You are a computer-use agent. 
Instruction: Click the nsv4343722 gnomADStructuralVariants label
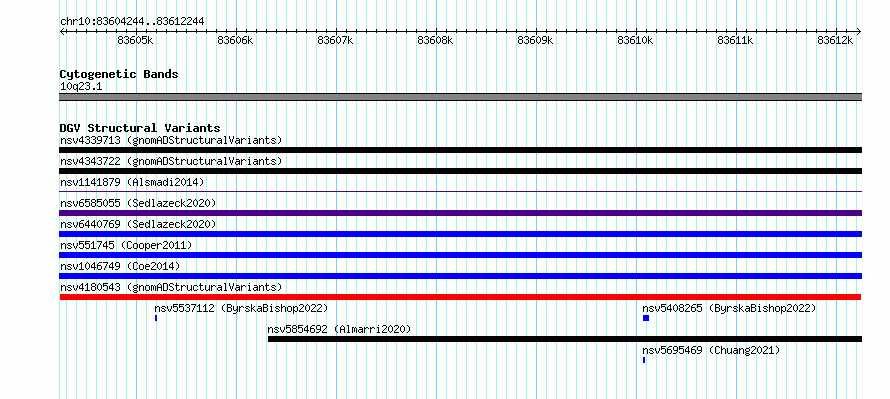point(171,161)
